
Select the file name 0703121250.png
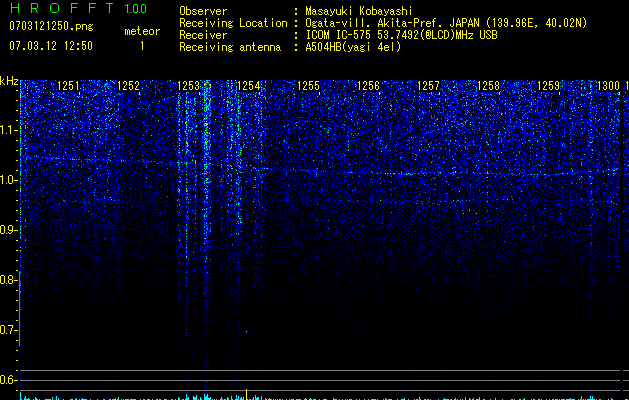51,26
